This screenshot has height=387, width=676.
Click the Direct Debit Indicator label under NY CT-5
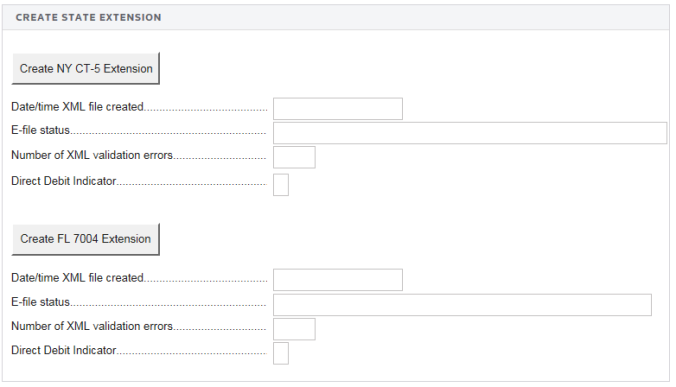pyautogui.click(x=64, y=181)
